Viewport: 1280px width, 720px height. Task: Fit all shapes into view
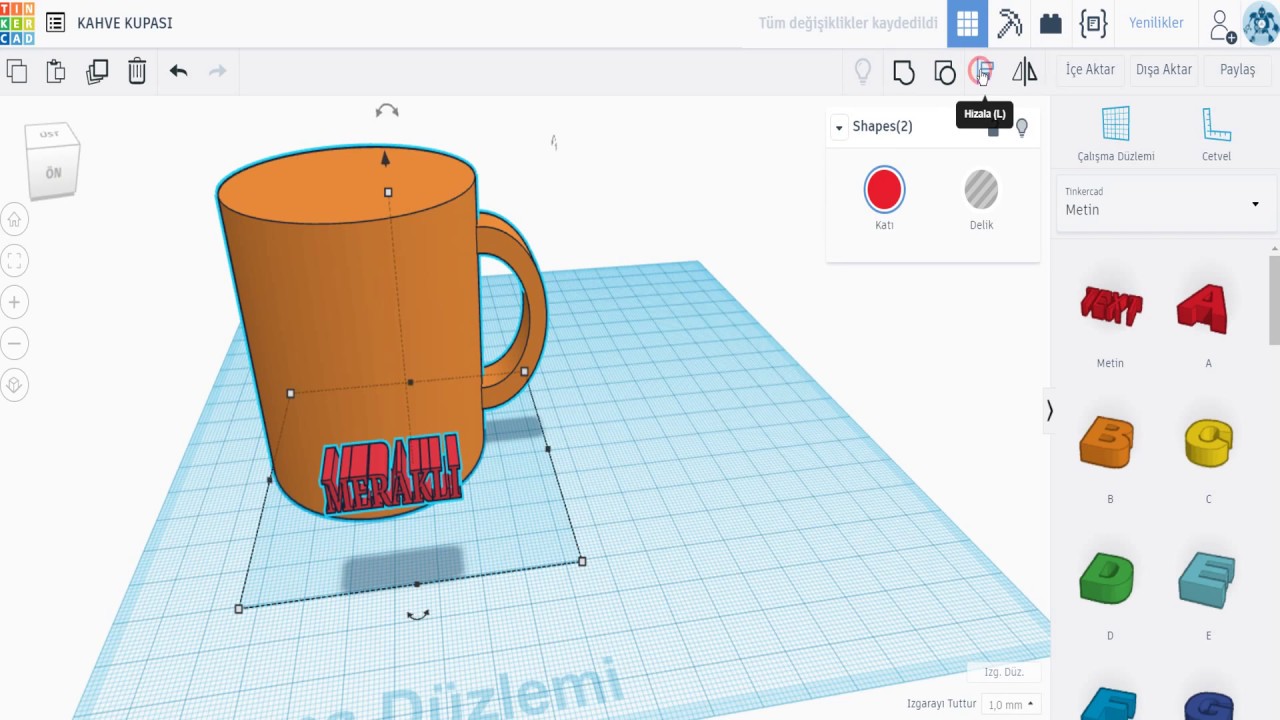14,262
